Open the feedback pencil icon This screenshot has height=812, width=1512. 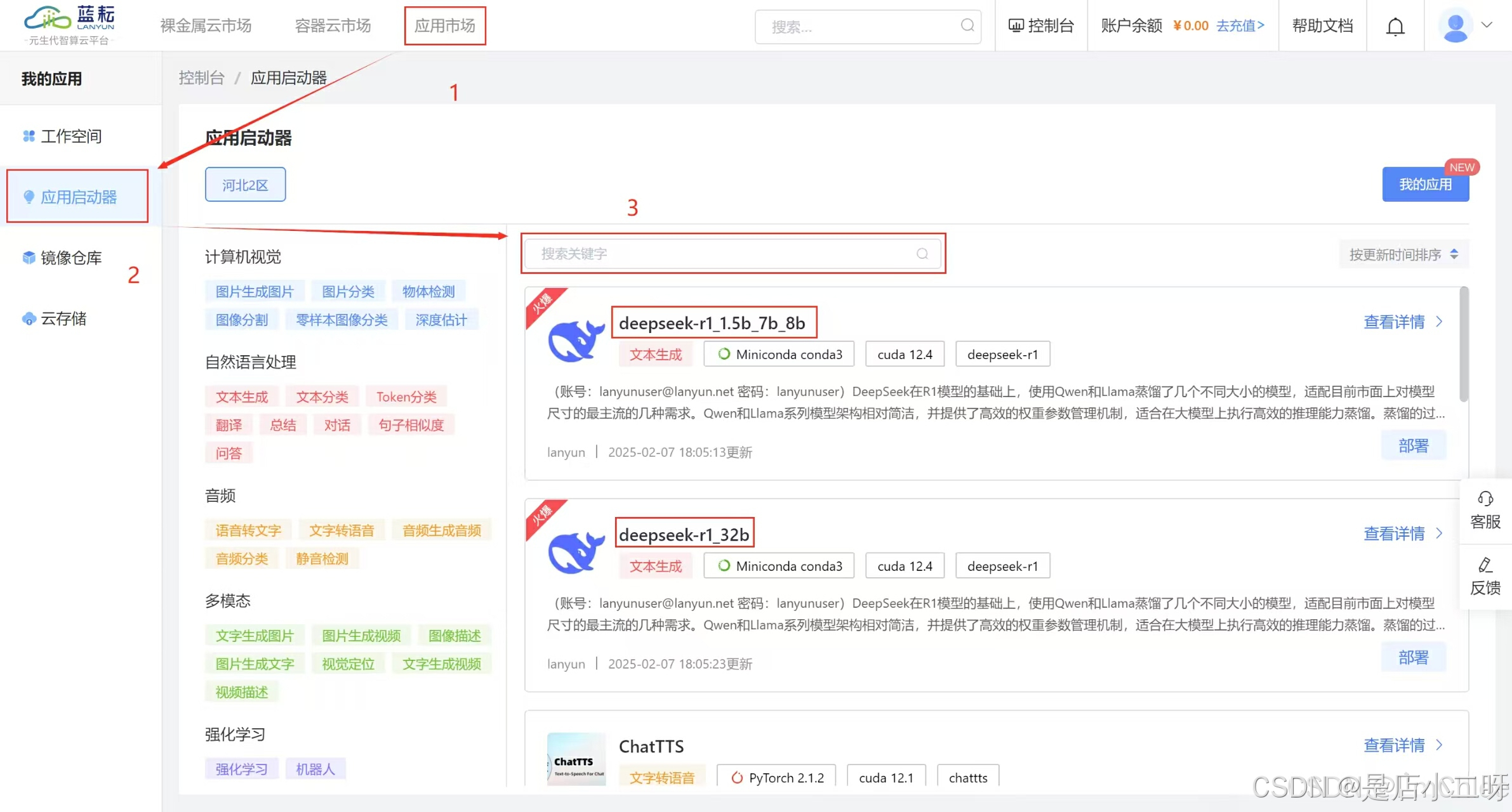[x=1485, y=565]
